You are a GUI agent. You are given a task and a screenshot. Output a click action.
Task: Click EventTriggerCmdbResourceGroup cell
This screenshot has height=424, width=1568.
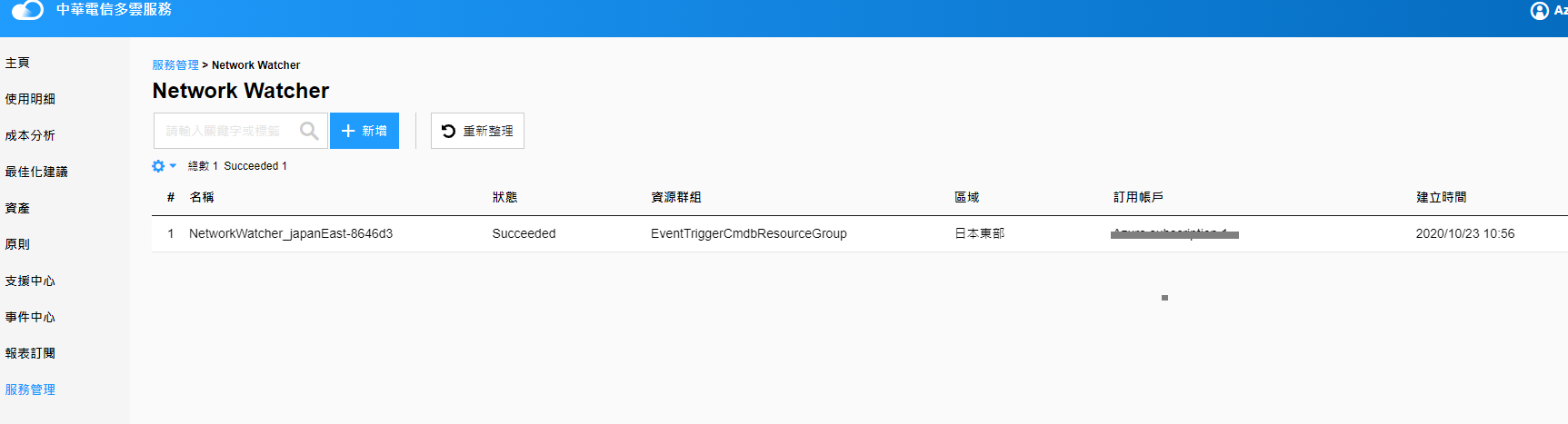coord(749,233)
